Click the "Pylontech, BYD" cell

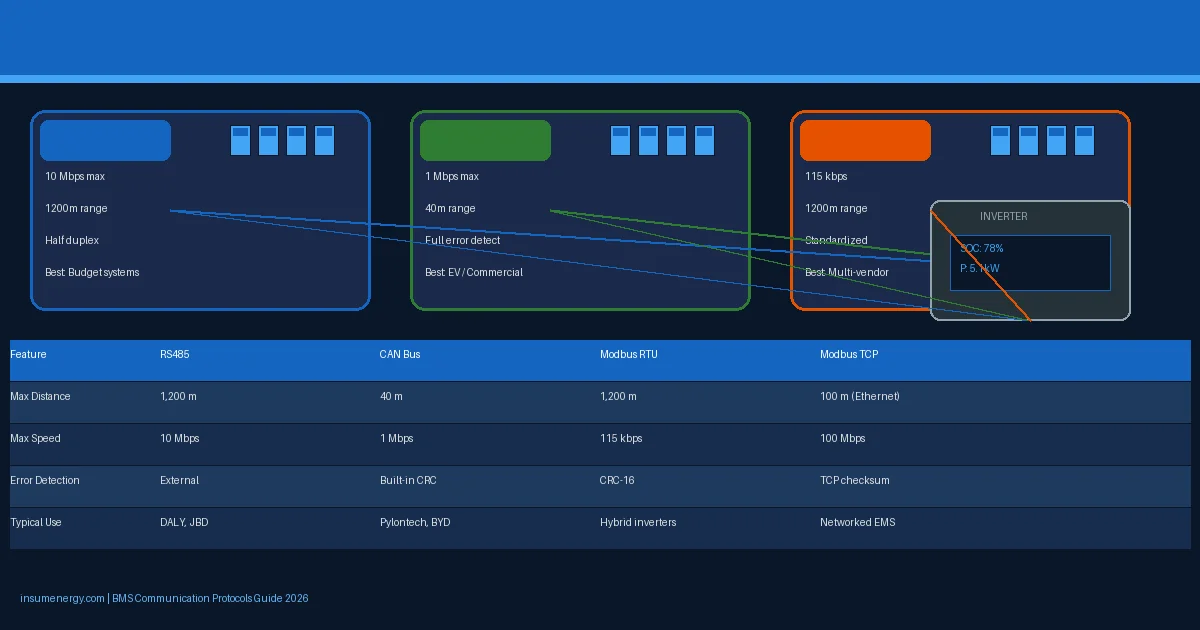(x=415, y=522)
